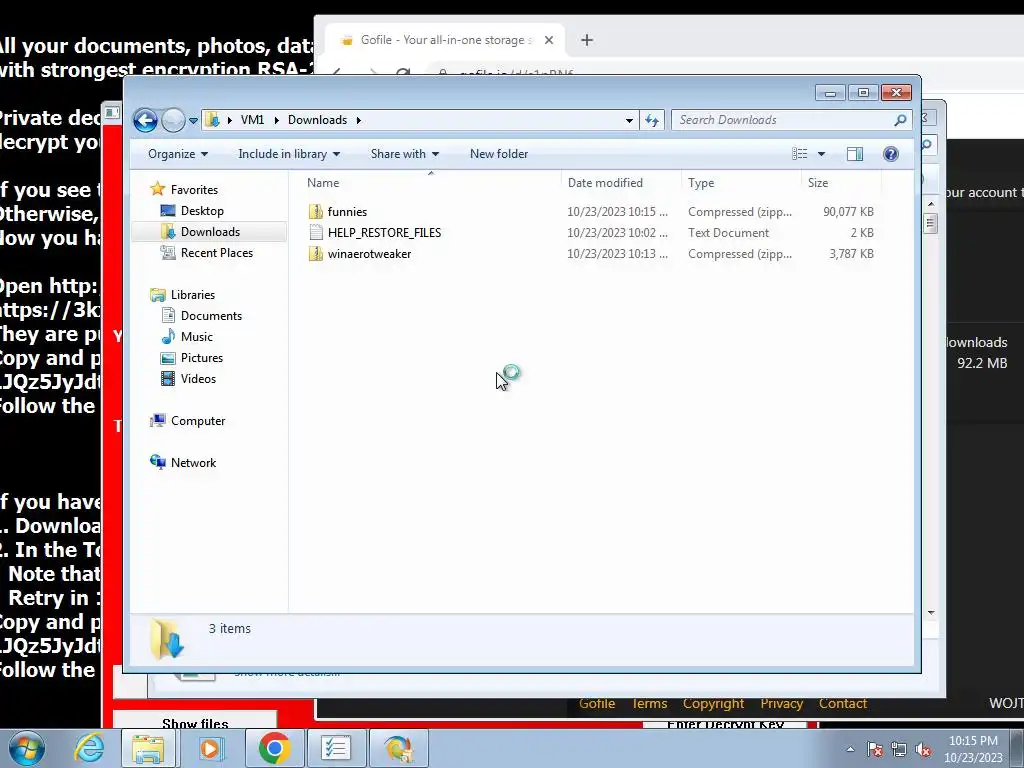Open Privacy link on Gofile page
Screen dimensions: 1024x768
tap(782, 704)
